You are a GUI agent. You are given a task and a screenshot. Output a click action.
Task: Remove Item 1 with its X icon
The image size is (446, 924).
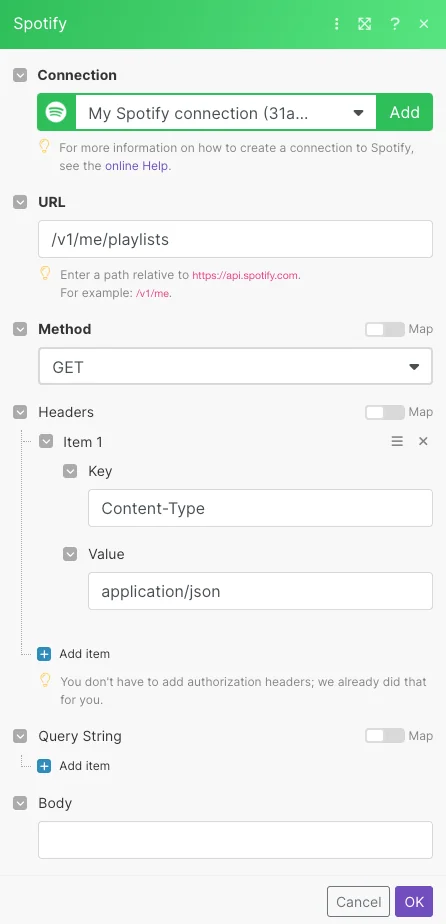[423, 441]
